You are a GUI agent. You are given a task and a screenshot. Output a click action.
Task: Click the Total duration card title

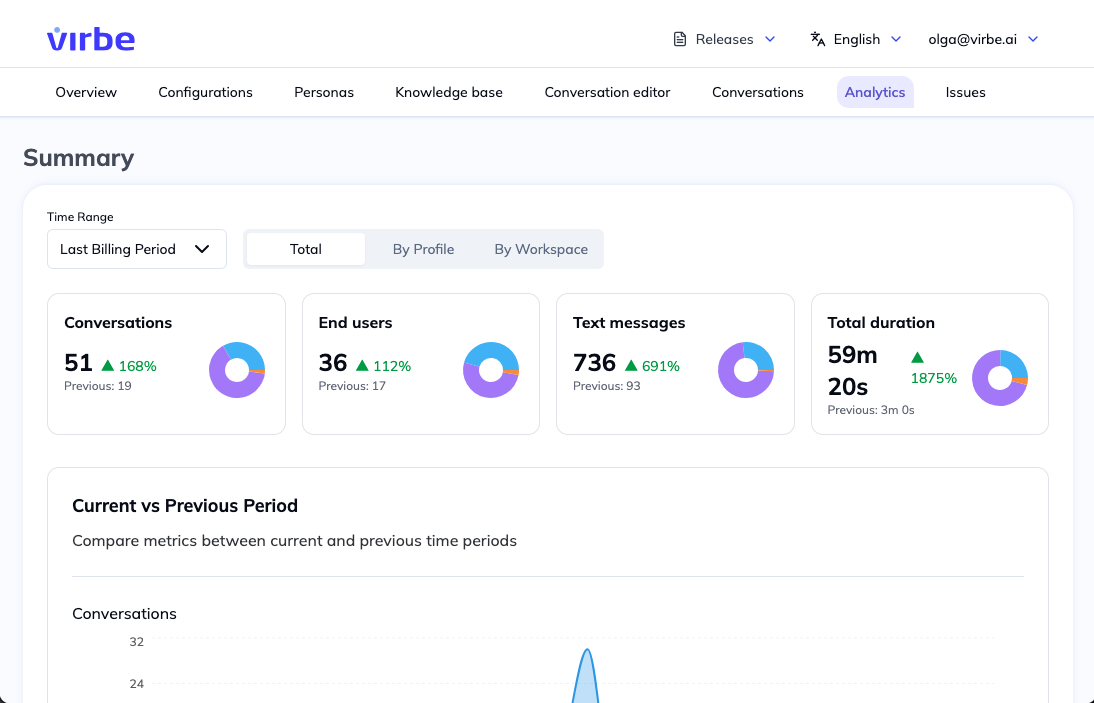click(x=881, y=323)
